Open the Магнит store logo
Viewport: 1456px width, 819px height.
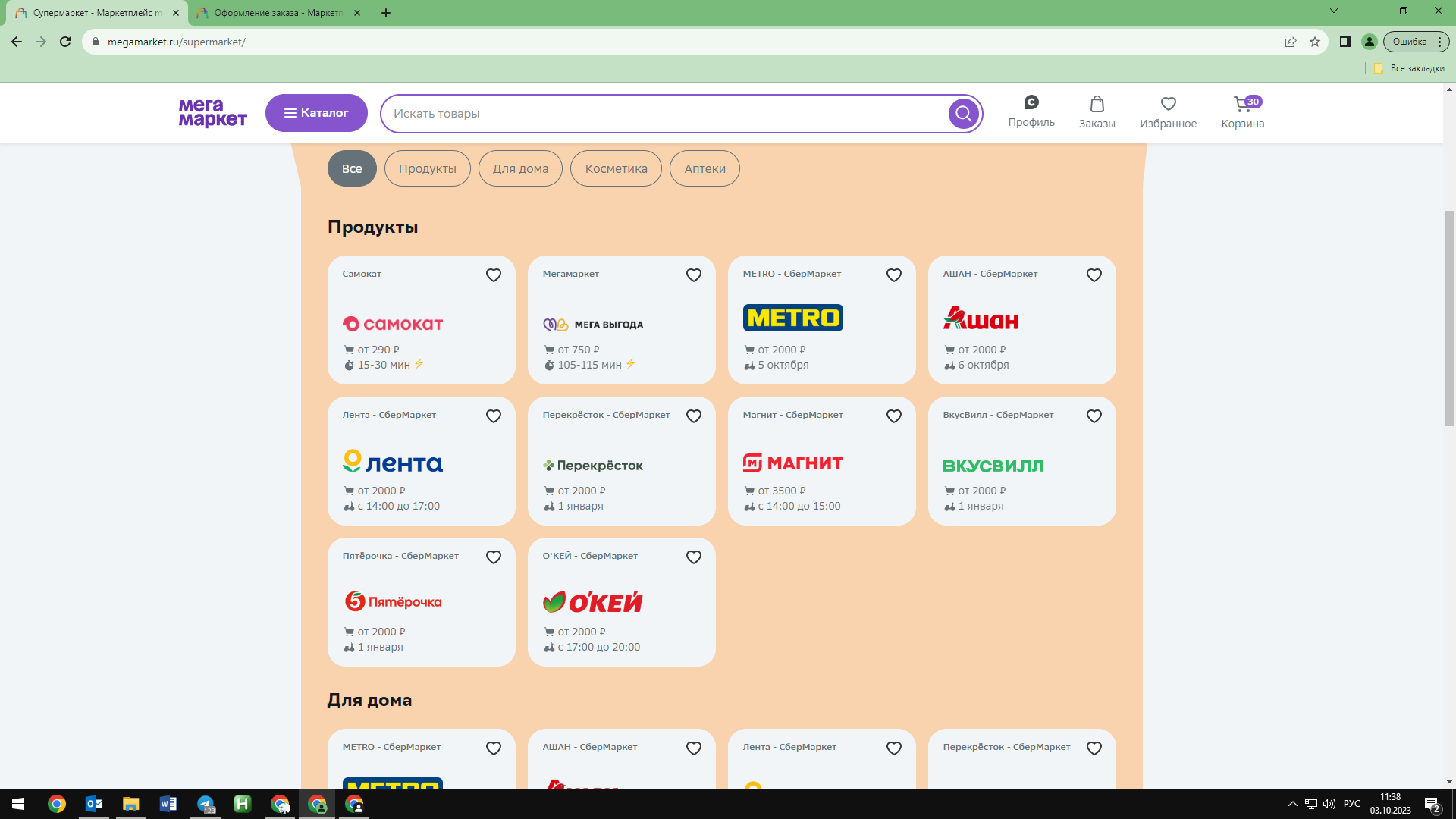click(793, 463)
